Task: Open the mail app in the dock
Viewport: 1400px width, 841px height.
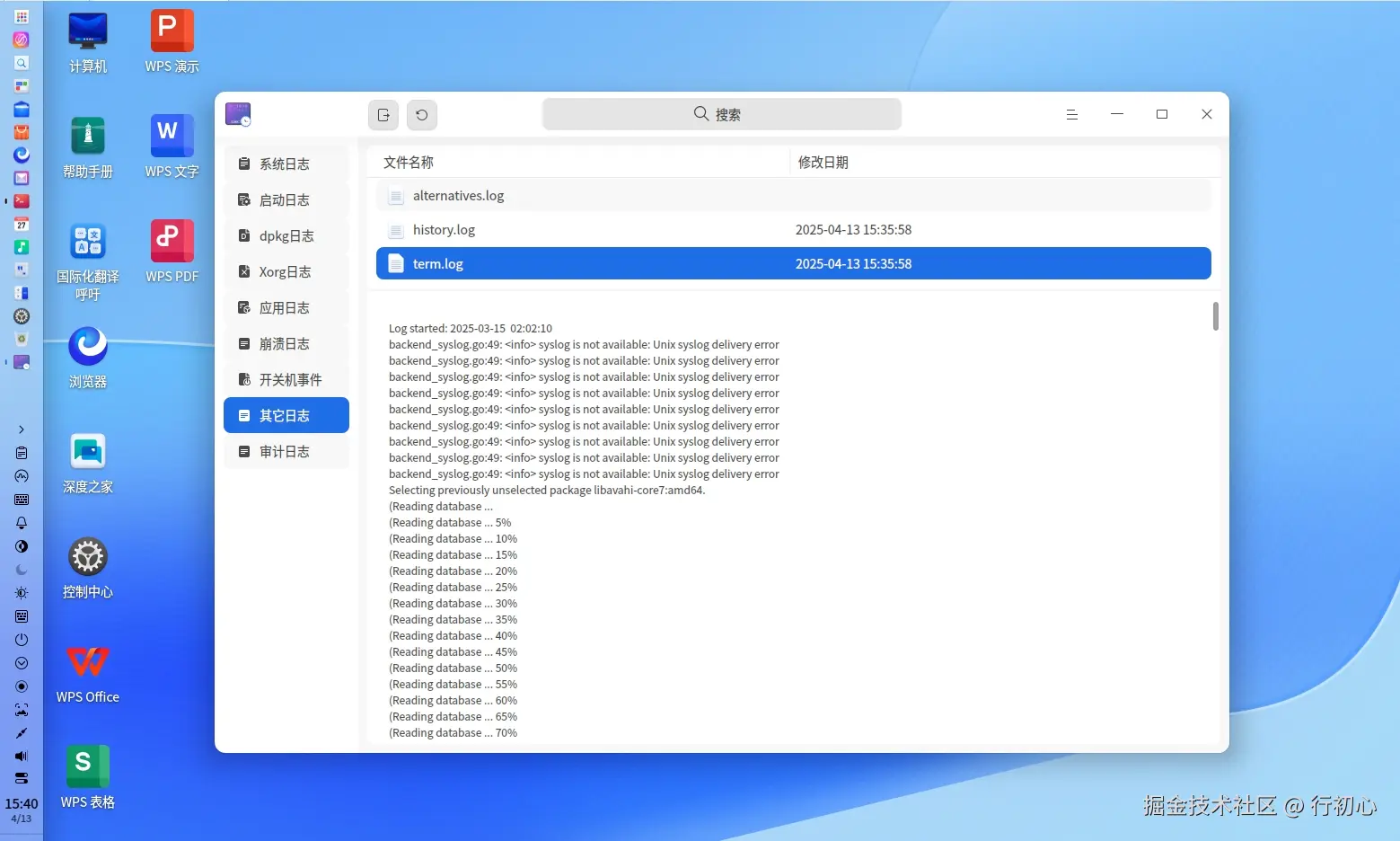Action: pos(22,178)
